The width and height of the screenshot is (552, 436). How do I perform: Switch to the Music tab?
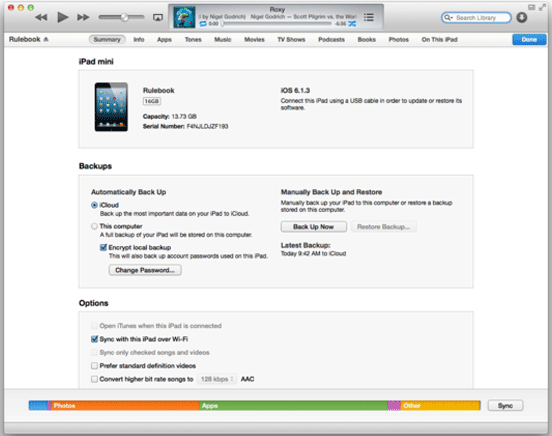click(x=223, y=39)
